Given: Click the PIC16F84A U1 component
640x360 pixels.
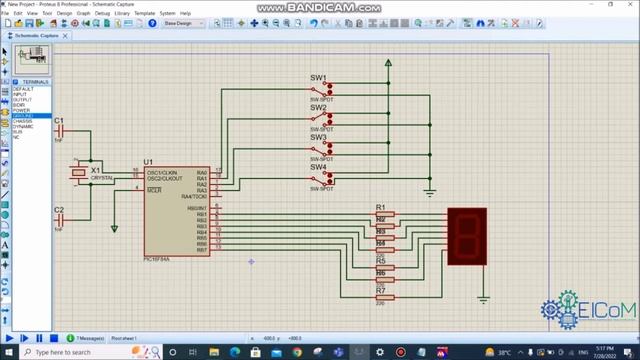Looking at the screenshot, I should (x=177, y=211).
